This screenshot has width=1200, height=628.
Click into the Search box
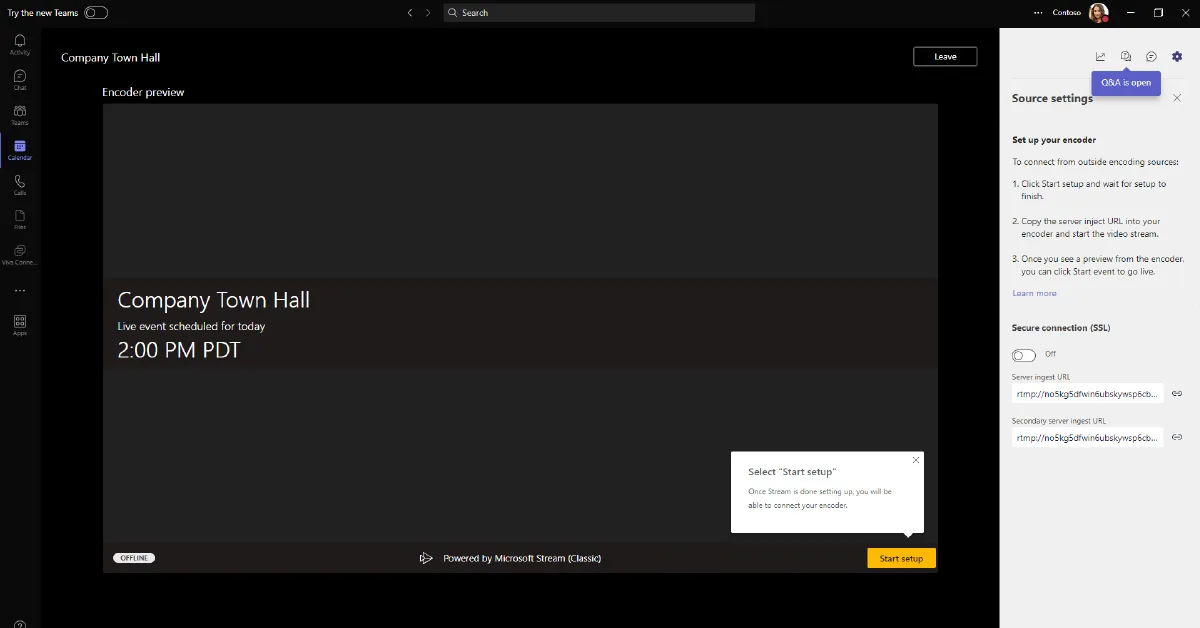[599, 13]
